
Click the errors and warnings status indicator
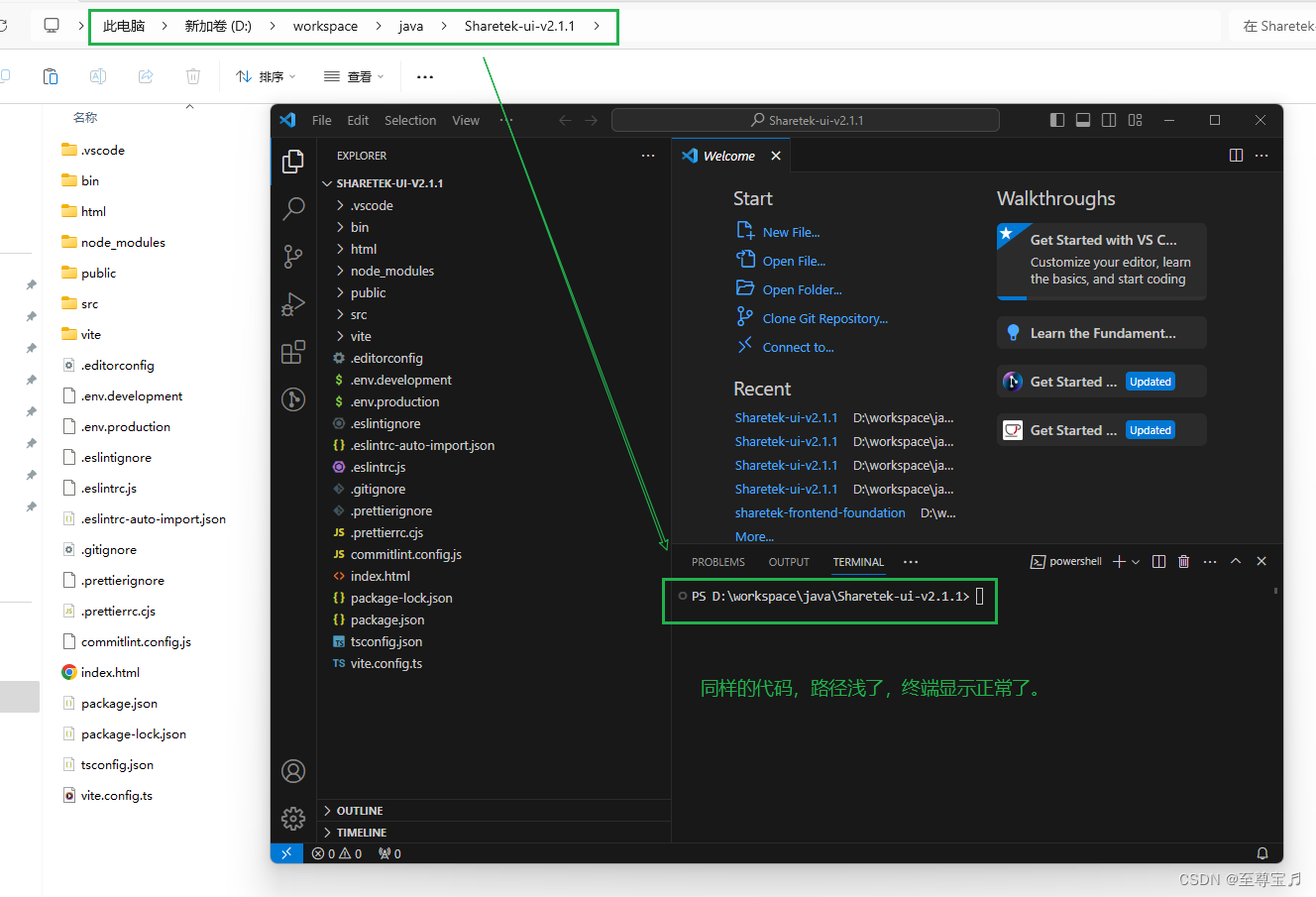point(337,853)
